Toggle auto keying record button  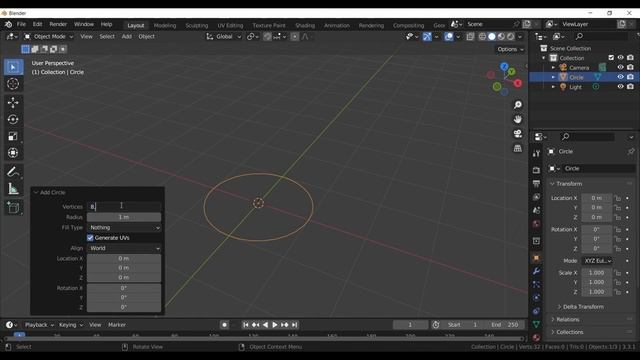[224, 325]
